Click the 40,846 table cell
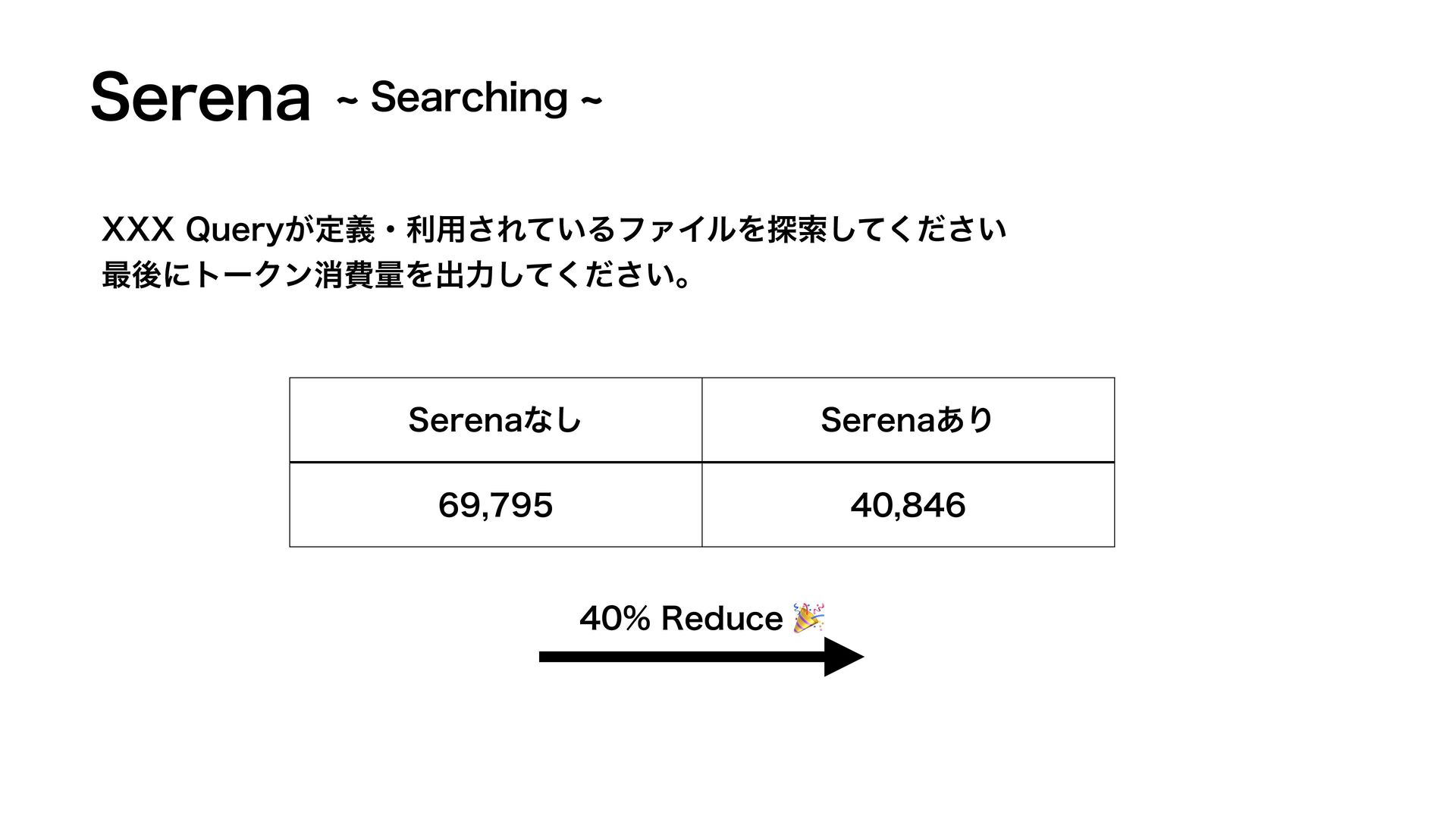 (908, 504)
